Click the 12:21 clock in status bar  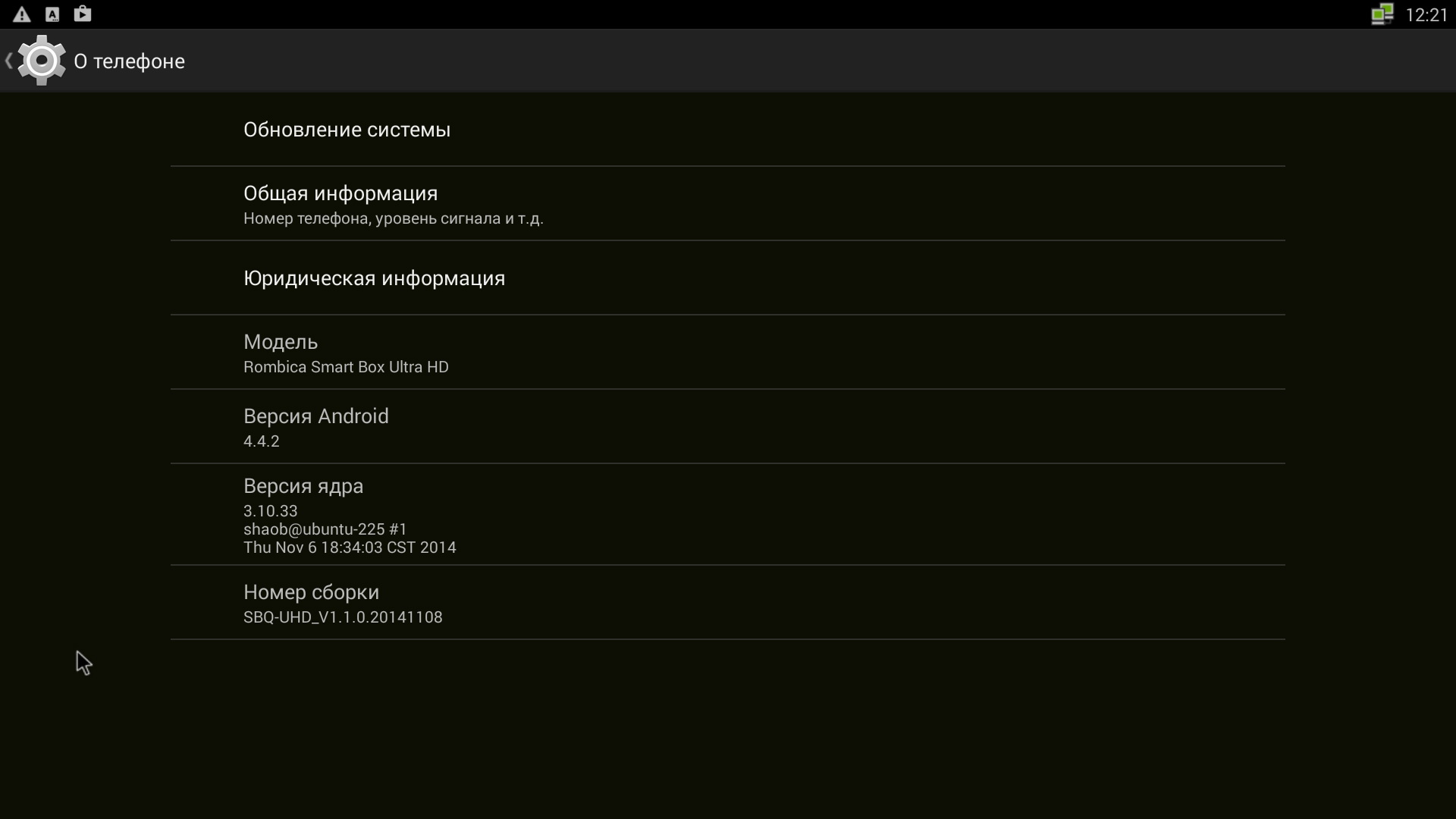pyautogui.click(x=1426, y=15)
